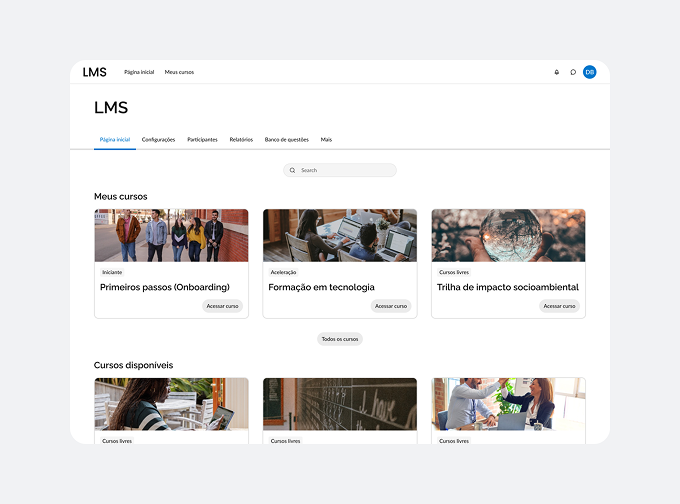The width and height of the screenshot is (680, 504).
Task: Open the Primeiros passos (Onboarding) course thumbnail
Action: tap(171, 235)
